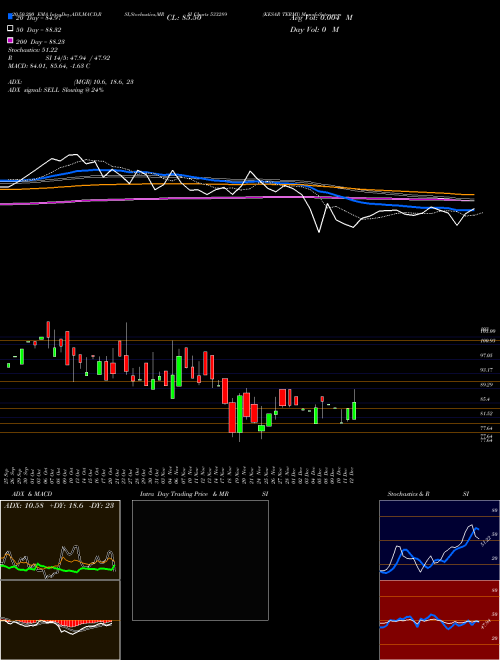Viewport: 500px width, 660px height.
Task: Click the magenta 200 Day legend swatch
Action: pos(10,40)
